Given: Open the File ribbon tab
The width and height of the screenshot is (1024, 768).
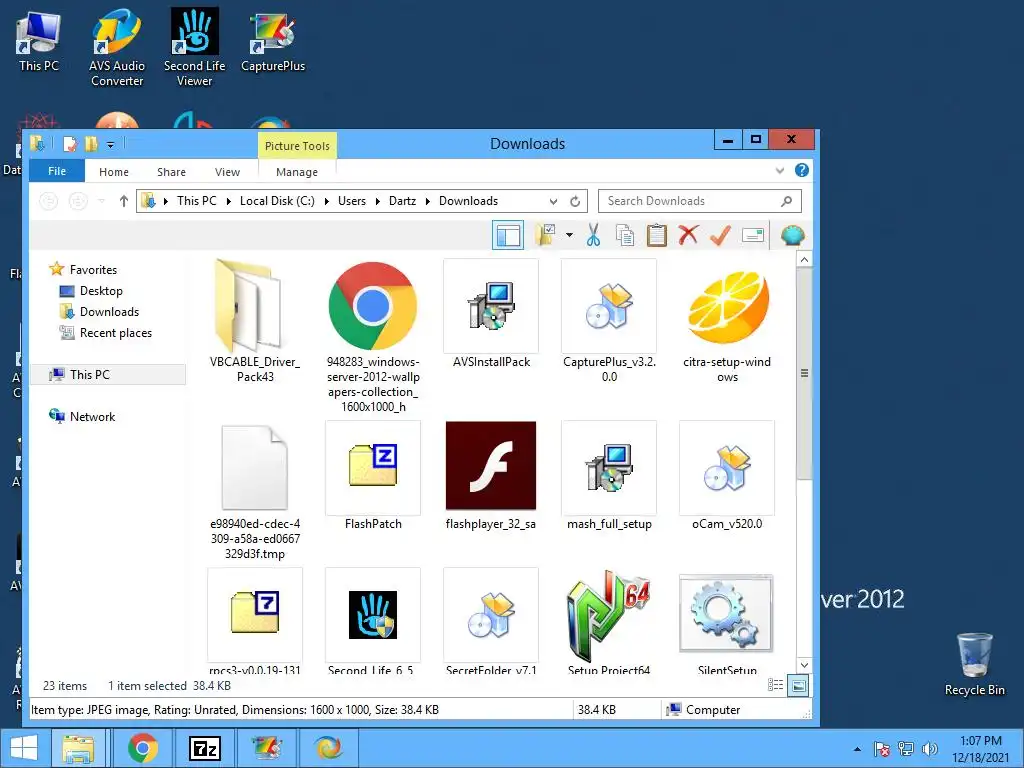Looking at the screenshot, I should click(57, 171).
